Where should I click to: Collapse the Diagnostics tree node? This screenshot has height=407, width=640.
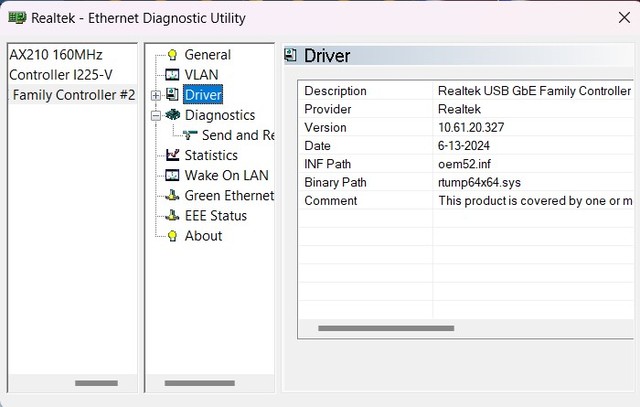click(156, 116)
